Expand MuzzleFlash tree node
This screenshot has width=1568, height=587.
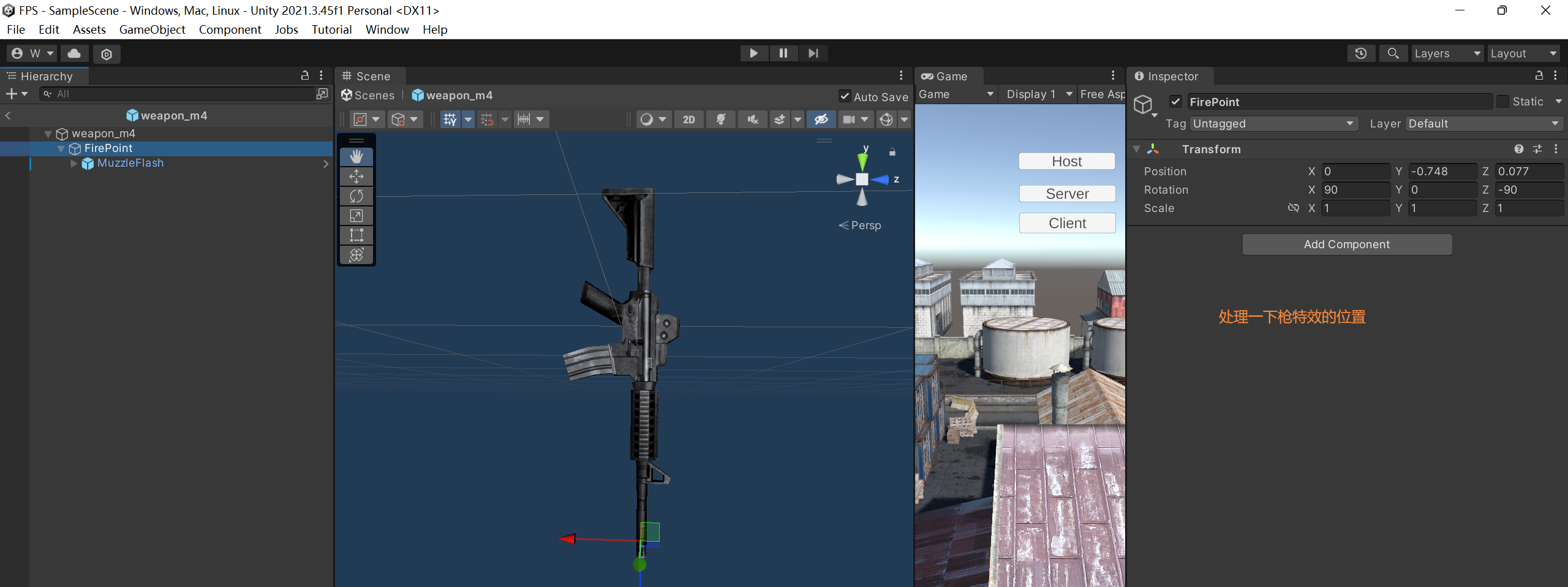click(x=74, y=163)
